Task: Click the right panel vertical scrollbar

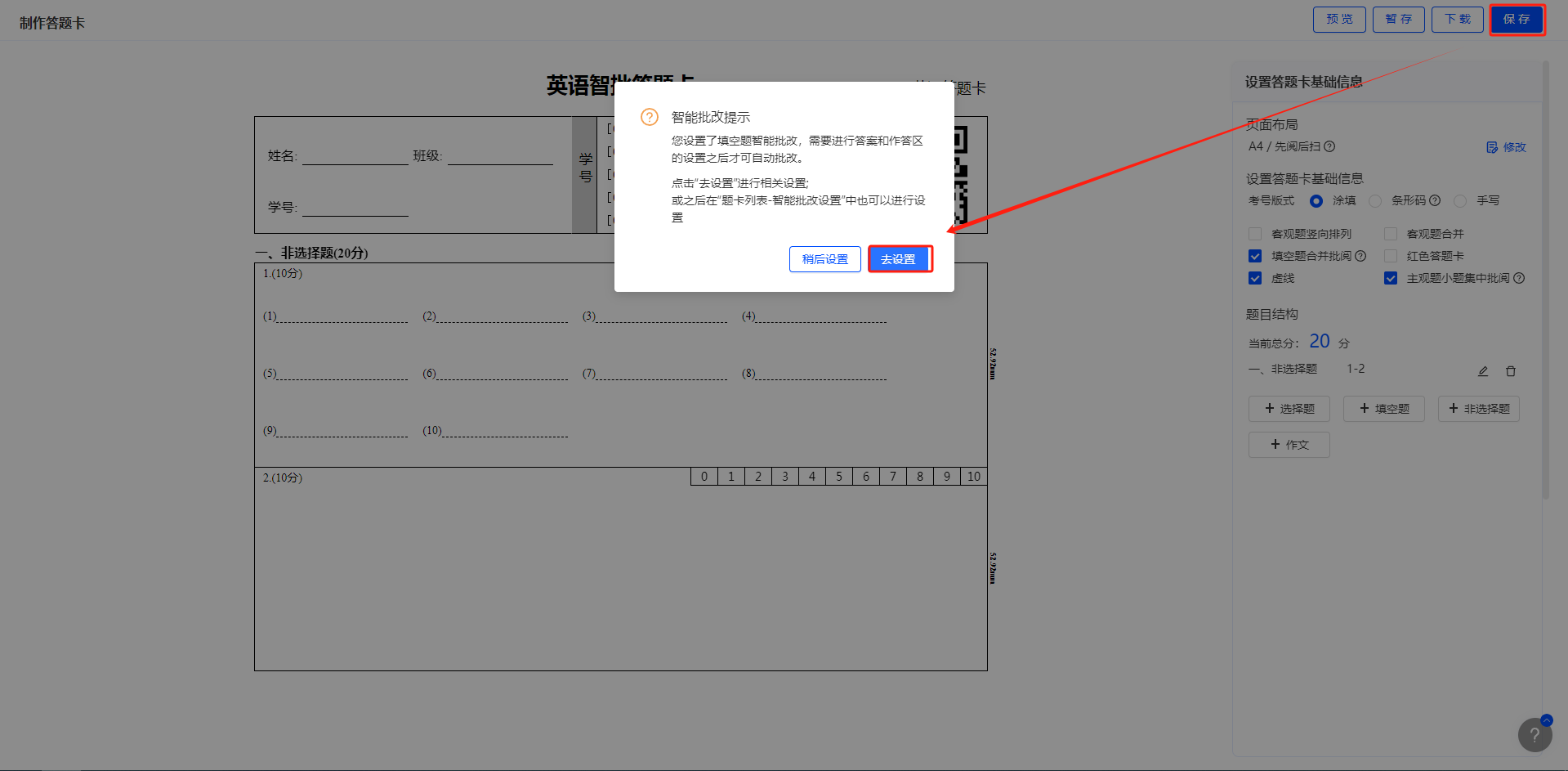Action: coord(1545,280)
